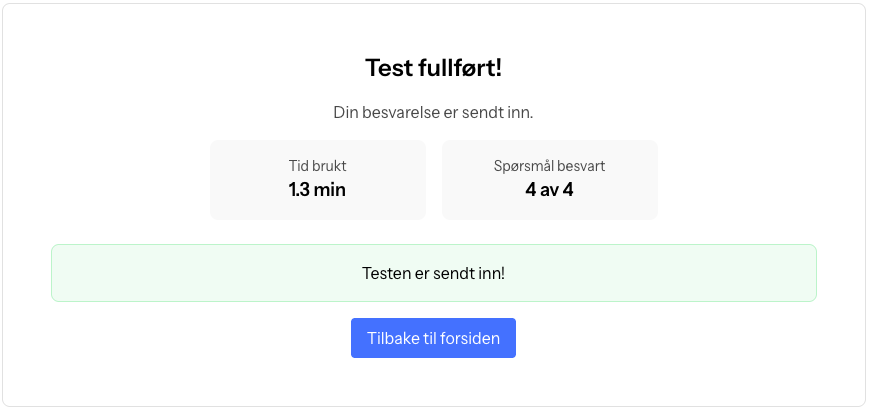Click the "1.3 min" time value
Screen dimensions: 870x410
tap(317, 189)
